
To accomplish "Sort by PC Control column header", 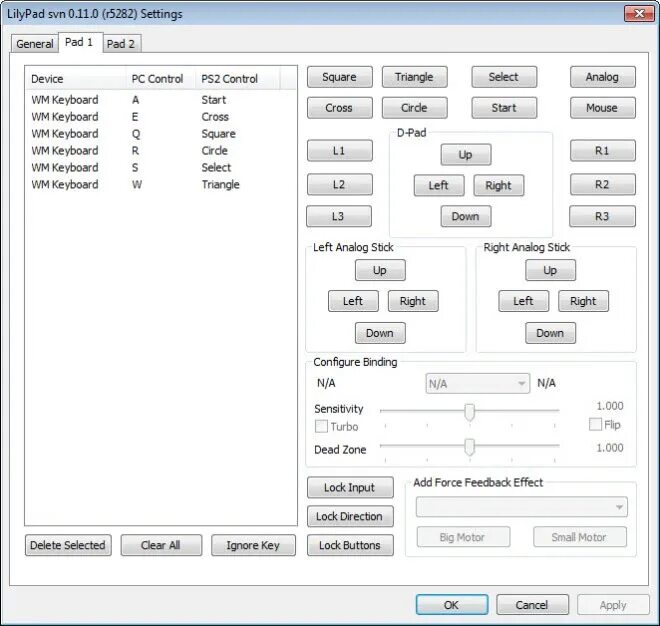I will (x=161, y=79).
